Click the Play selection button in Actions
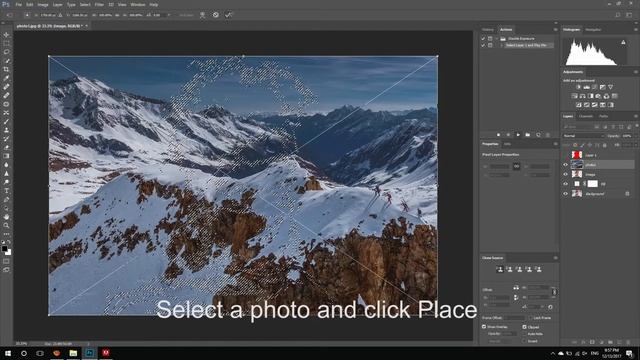 518,135
